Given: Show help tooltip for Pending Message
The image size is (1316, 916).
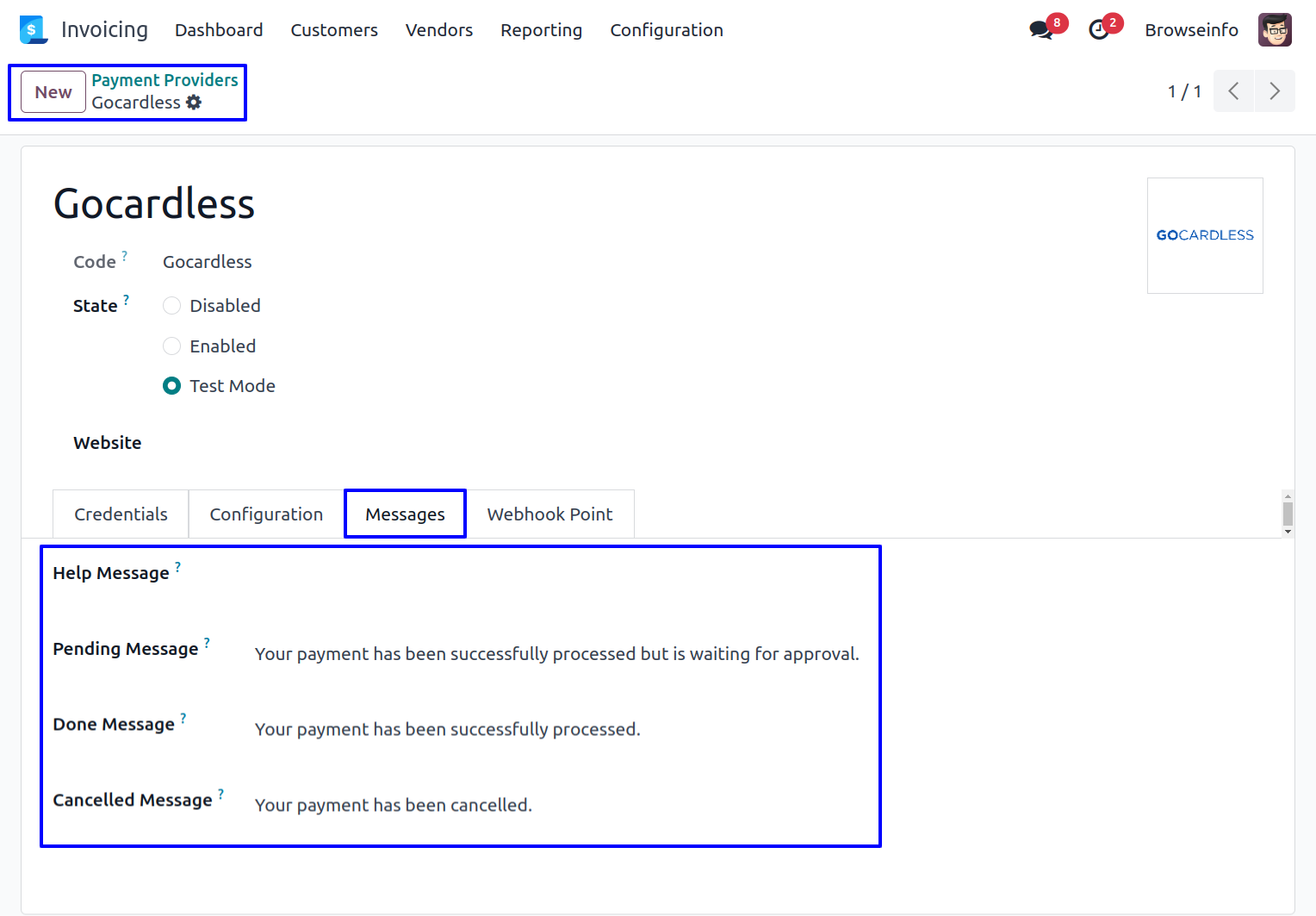Looking at the screenshot, I should 208,643.
